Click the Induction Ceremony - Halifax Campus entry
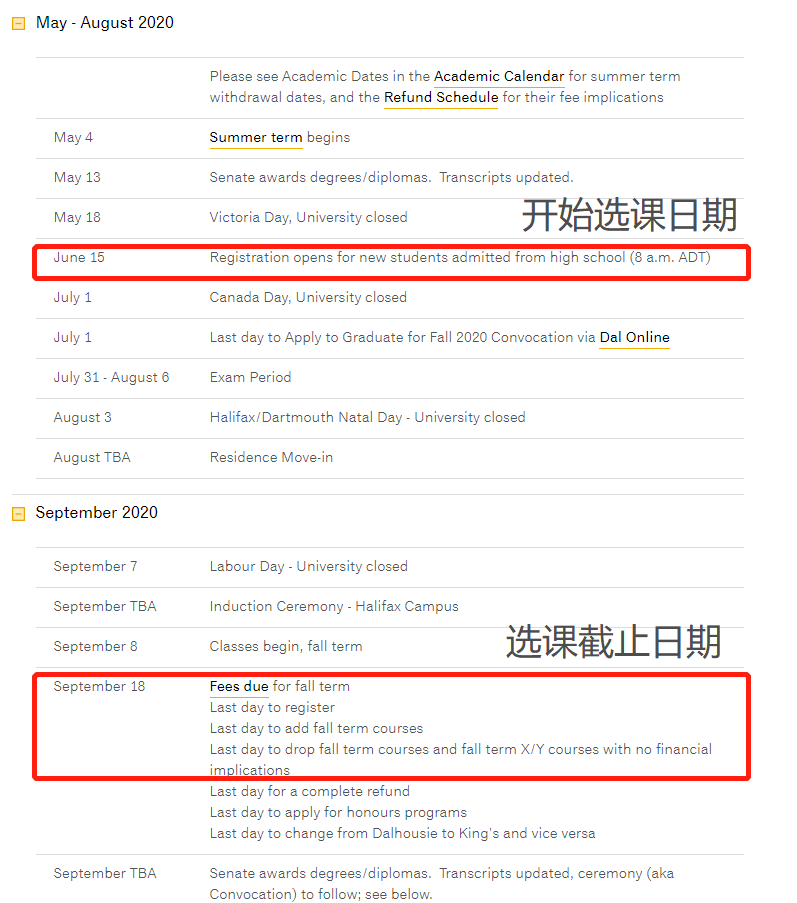This screenshot has height=903, width=797. coord(334,607)
